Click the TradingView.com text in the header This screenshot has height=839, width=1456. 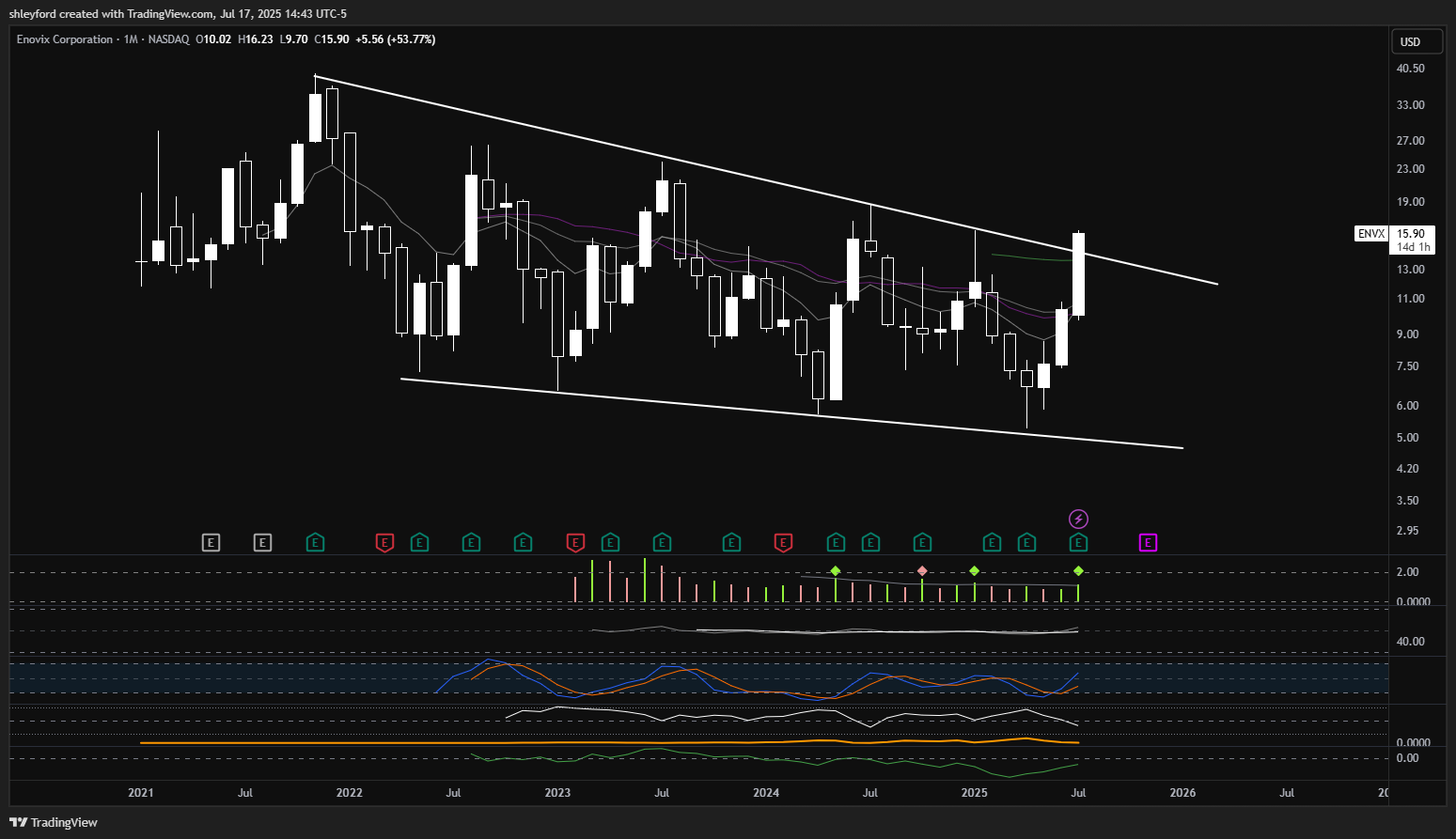[x=170, y=14]
